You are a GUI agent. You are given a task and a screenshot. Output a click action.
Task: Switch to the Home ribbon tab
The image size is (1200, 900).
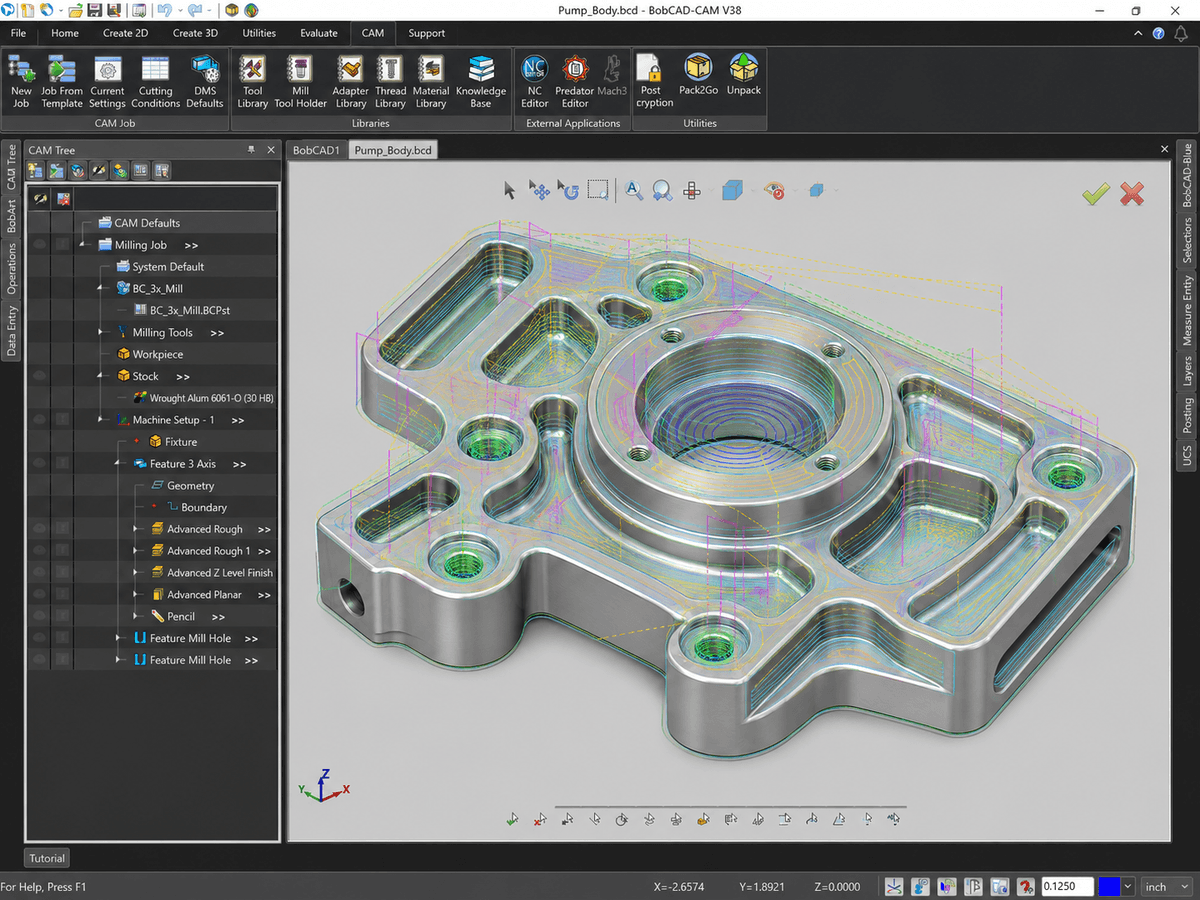tap(65, 33)
